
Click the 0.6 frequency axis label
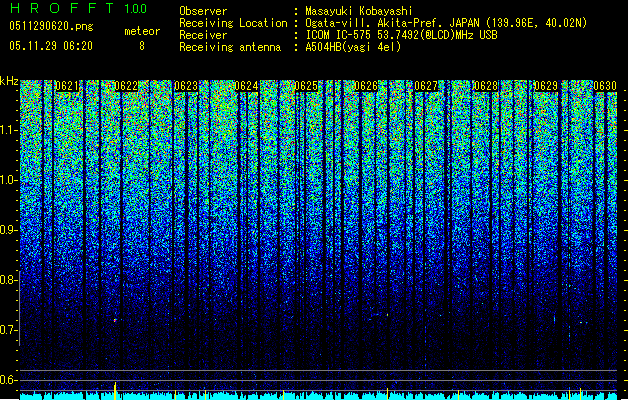coord(8,380)
